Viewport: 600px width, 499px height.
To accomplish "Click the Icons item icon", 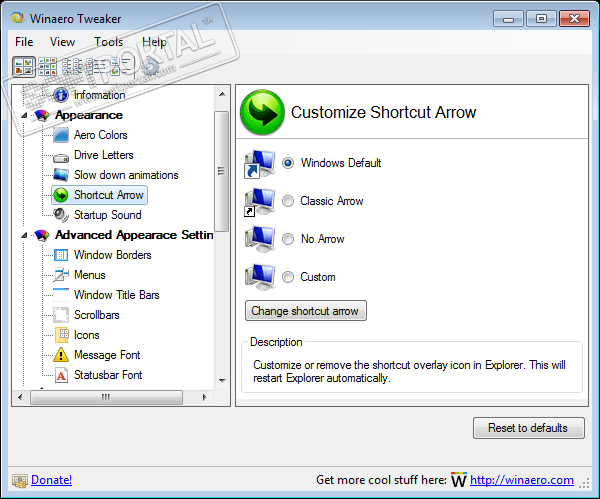I will [62, 335].
